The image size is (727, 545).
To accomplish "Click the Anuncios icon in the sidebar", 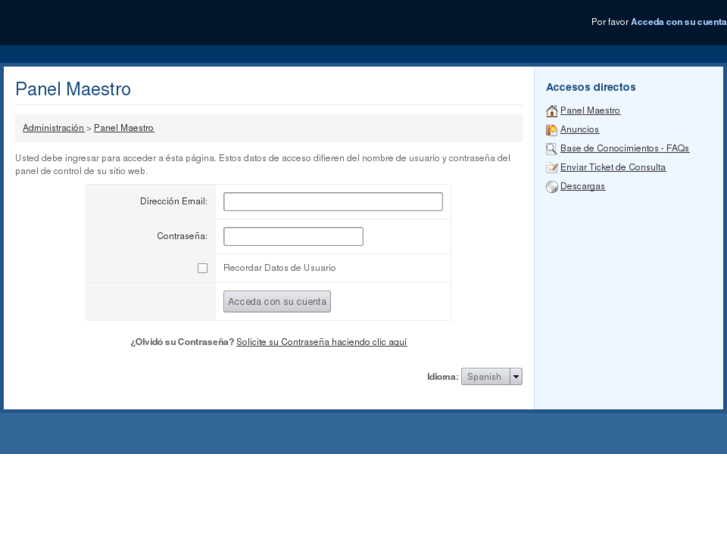I will pos(551,130).
